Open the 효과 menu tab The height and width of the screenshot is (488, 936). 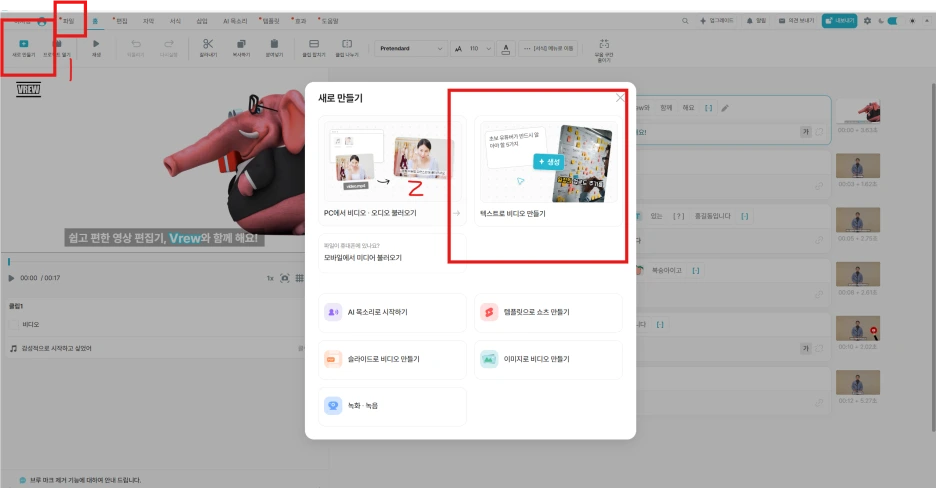pos(300,21)
